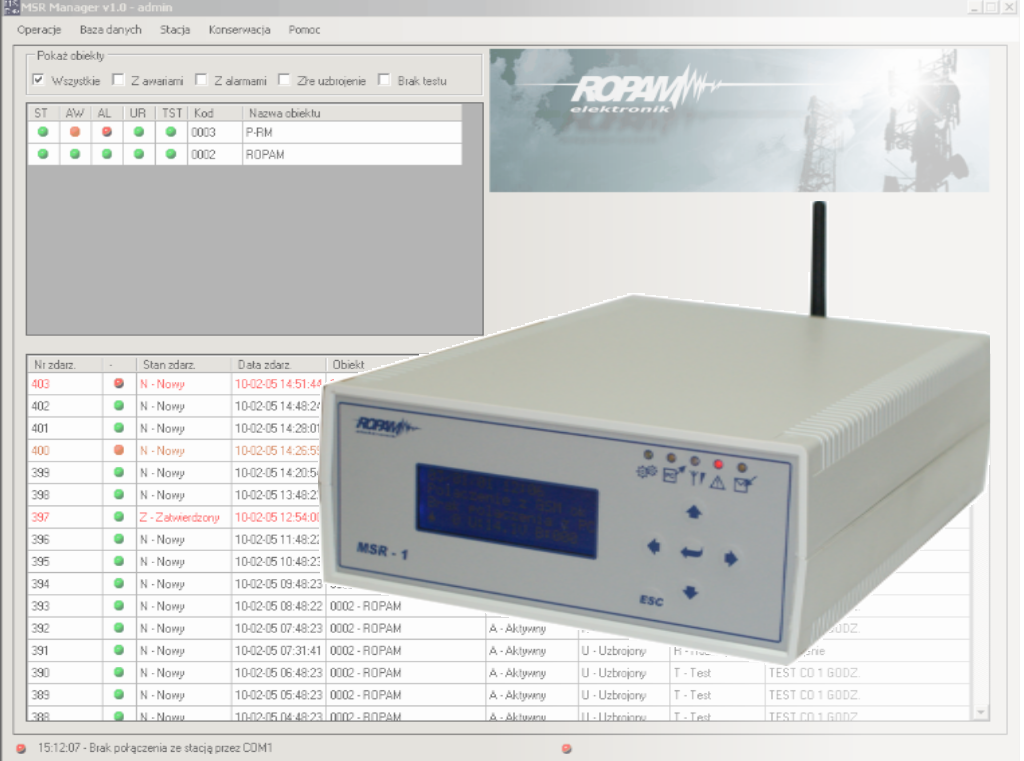Select 0002 - ROPAM in event 392 row
1024x761 pixels.
(x=366, y=628)
